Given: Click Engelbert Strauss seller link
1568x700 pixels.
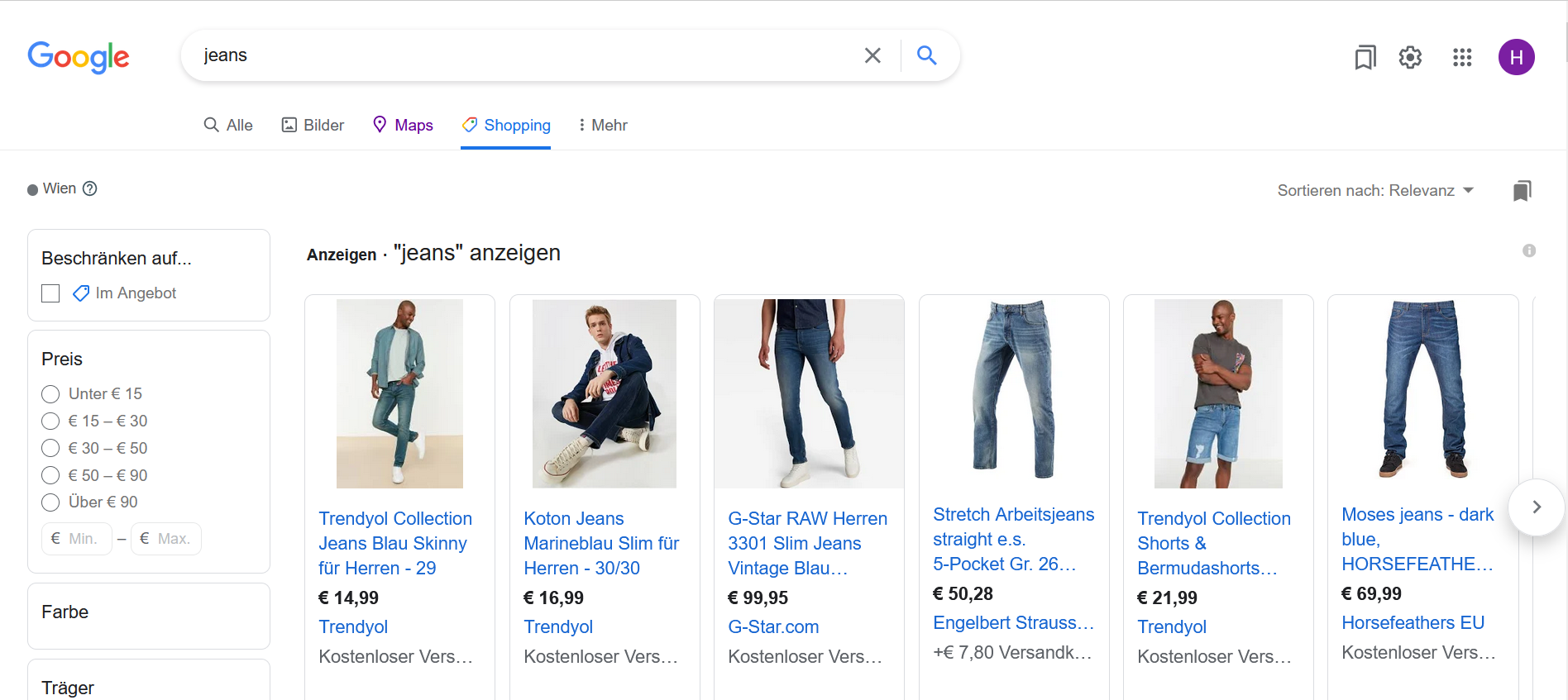Looking at the screenshot, I should 1013,623.
